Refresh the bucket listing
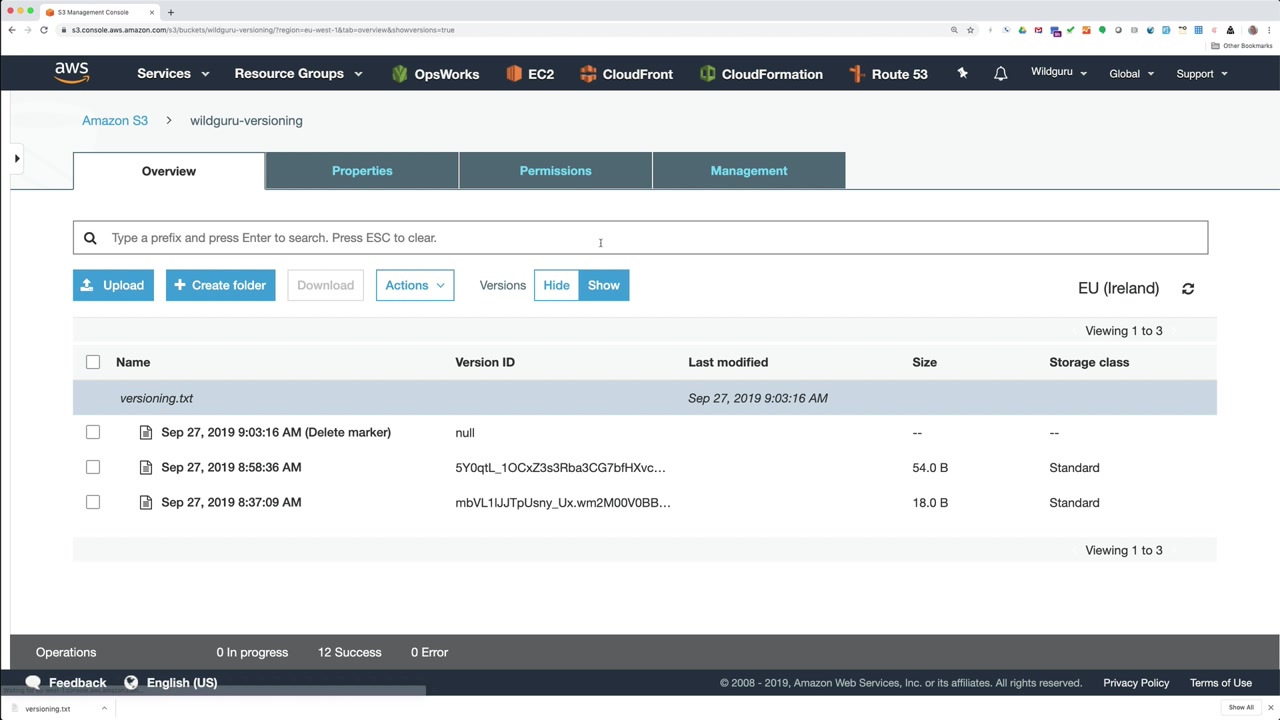Screen dimensions: 1280x720 click(1188, 288)
